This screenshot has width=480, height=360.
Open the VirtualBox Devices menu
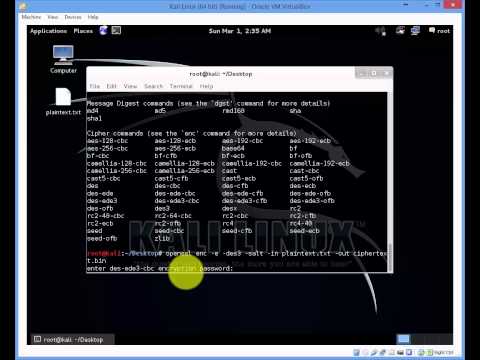[x=73, y=17]
